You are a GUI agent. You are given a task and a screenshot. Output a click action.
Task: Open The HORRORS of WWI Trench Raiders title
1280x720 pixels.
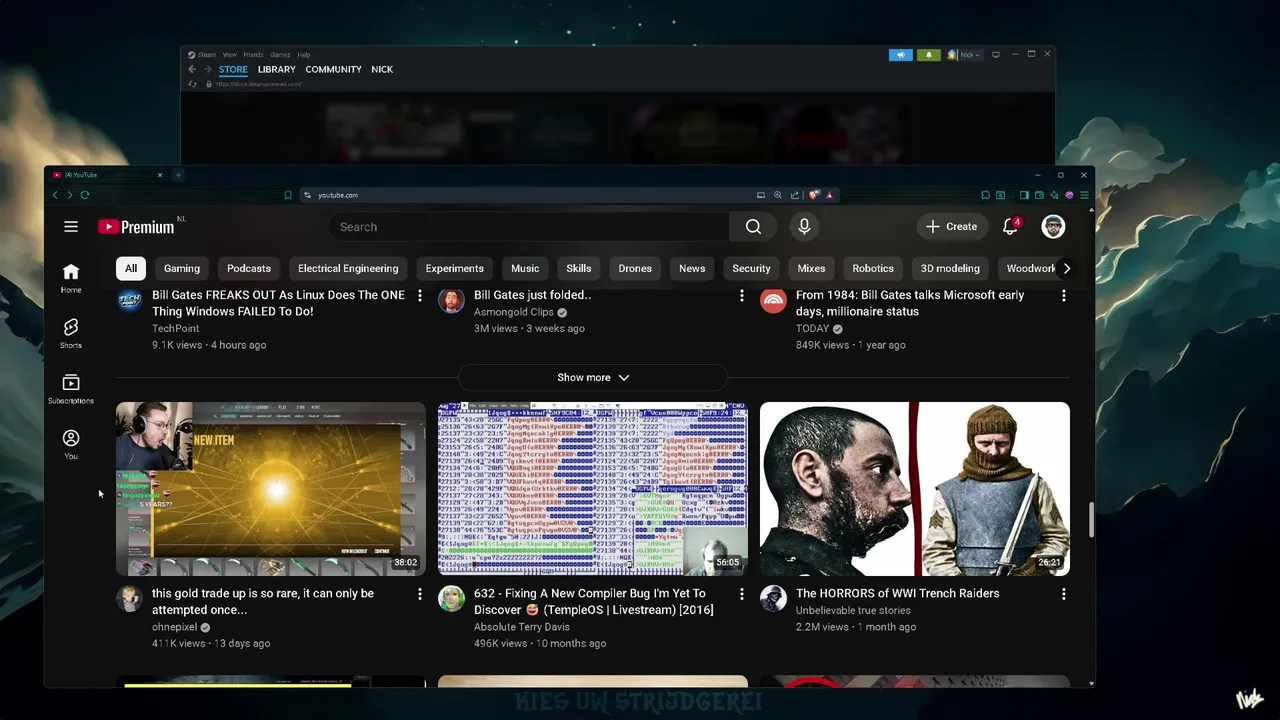(897, 593)
